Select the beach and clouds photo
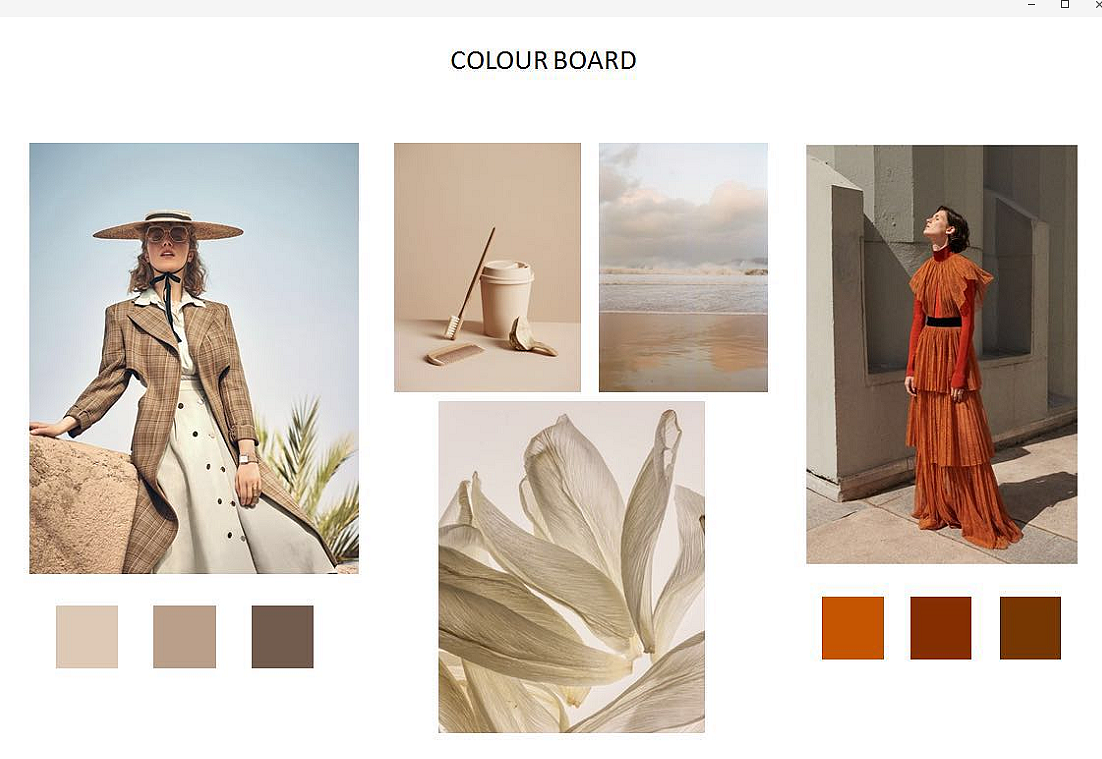Screen dimensions: 1102x759 point(683,267)
